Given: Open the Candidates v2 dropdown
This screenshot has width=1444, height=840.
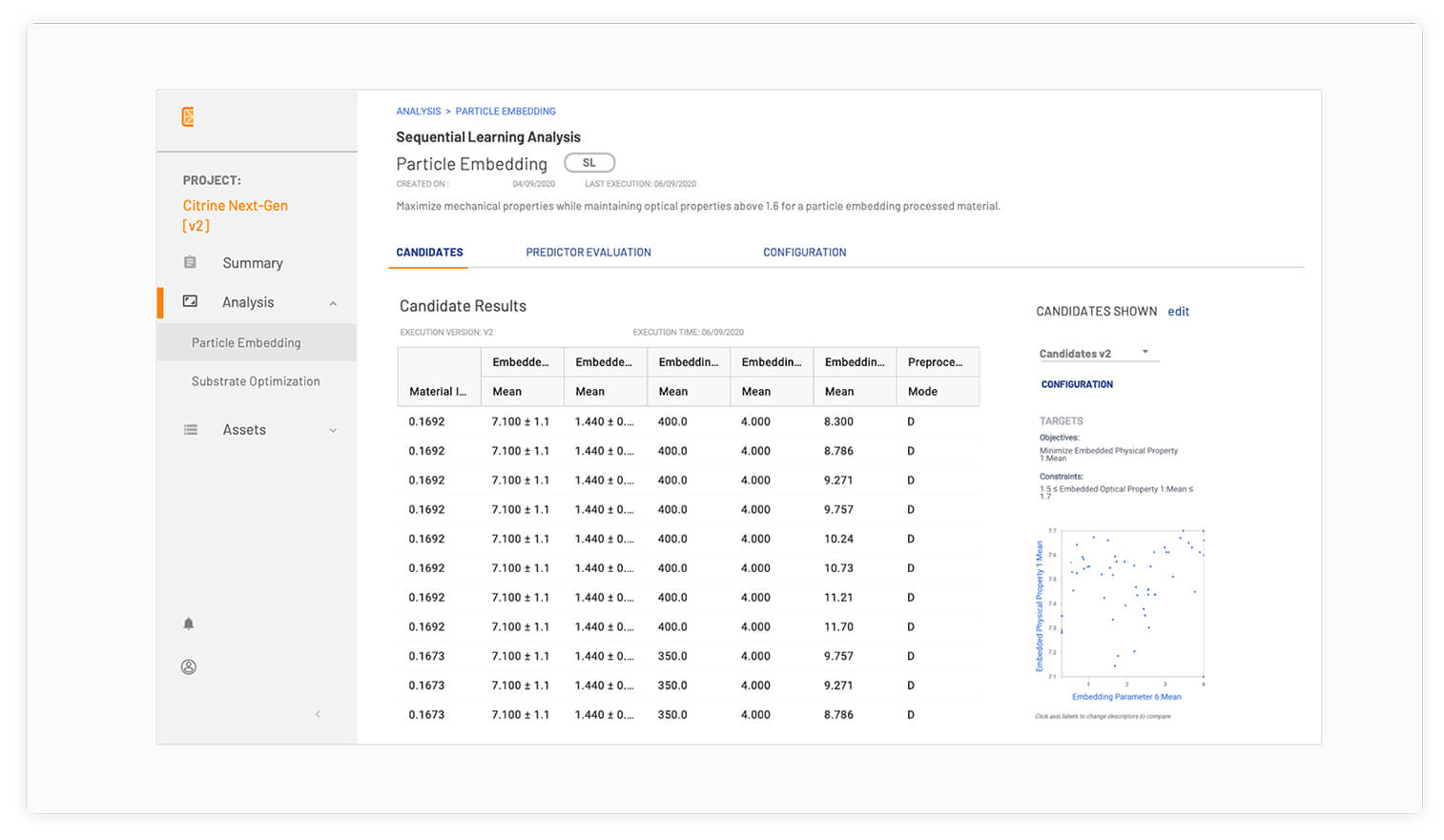Looking at the screenshot, I should pyautogui.click(x=1098, y=353).
